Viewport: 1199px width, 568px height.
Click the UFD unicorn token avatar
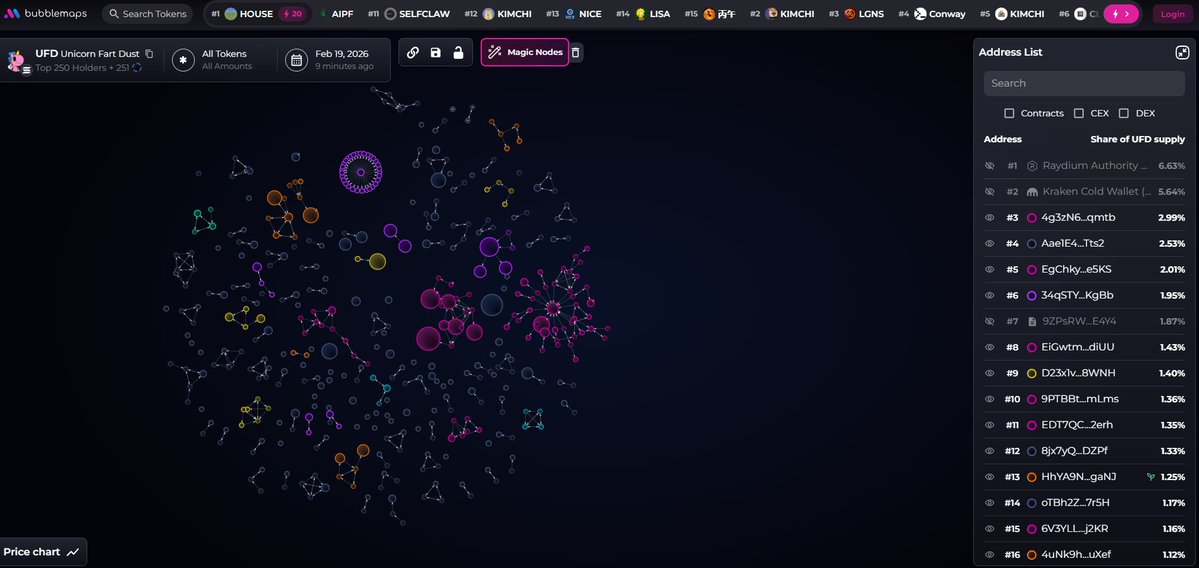[x=15, y=60]
